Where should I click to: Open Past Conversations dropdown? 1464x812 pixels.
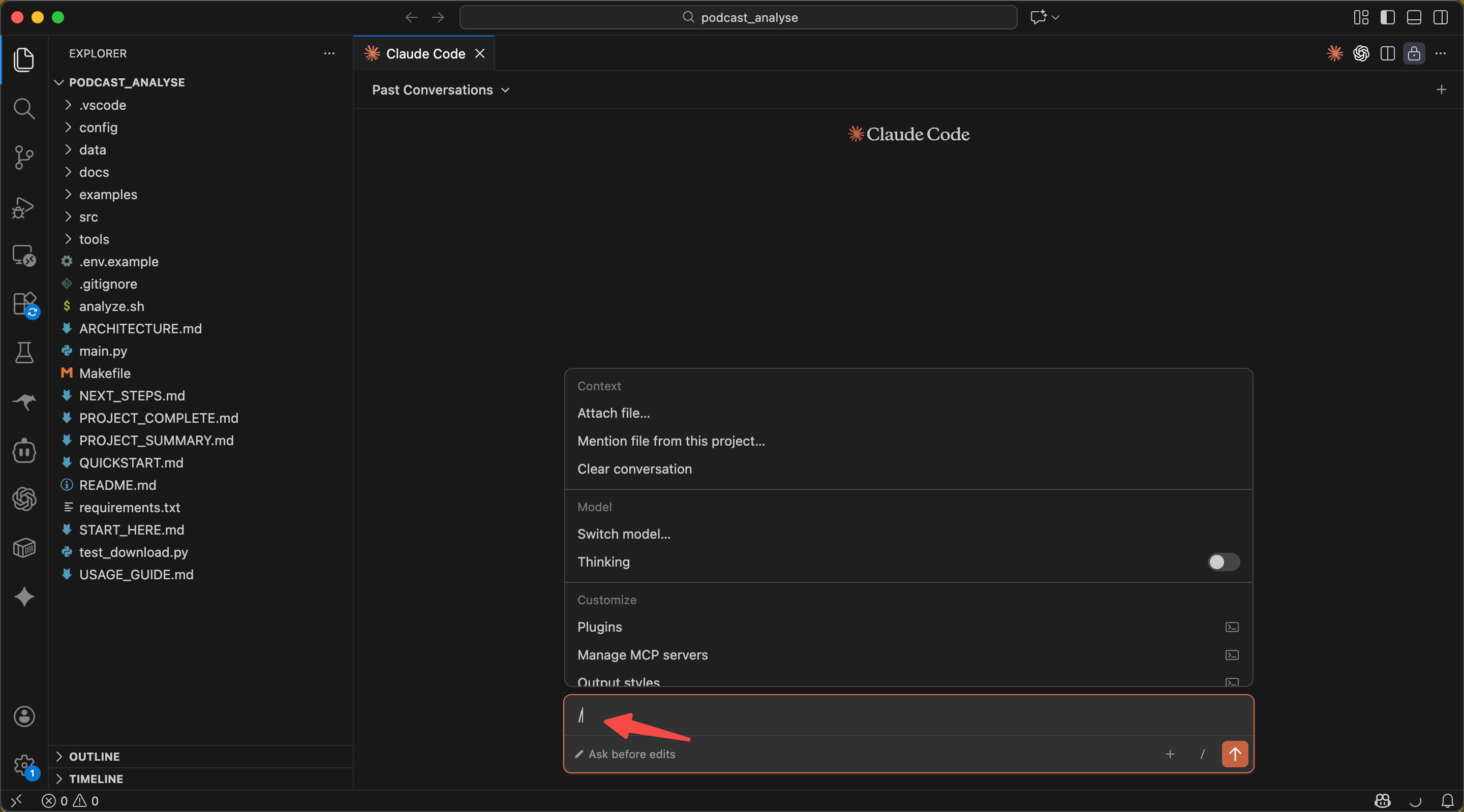440,90
